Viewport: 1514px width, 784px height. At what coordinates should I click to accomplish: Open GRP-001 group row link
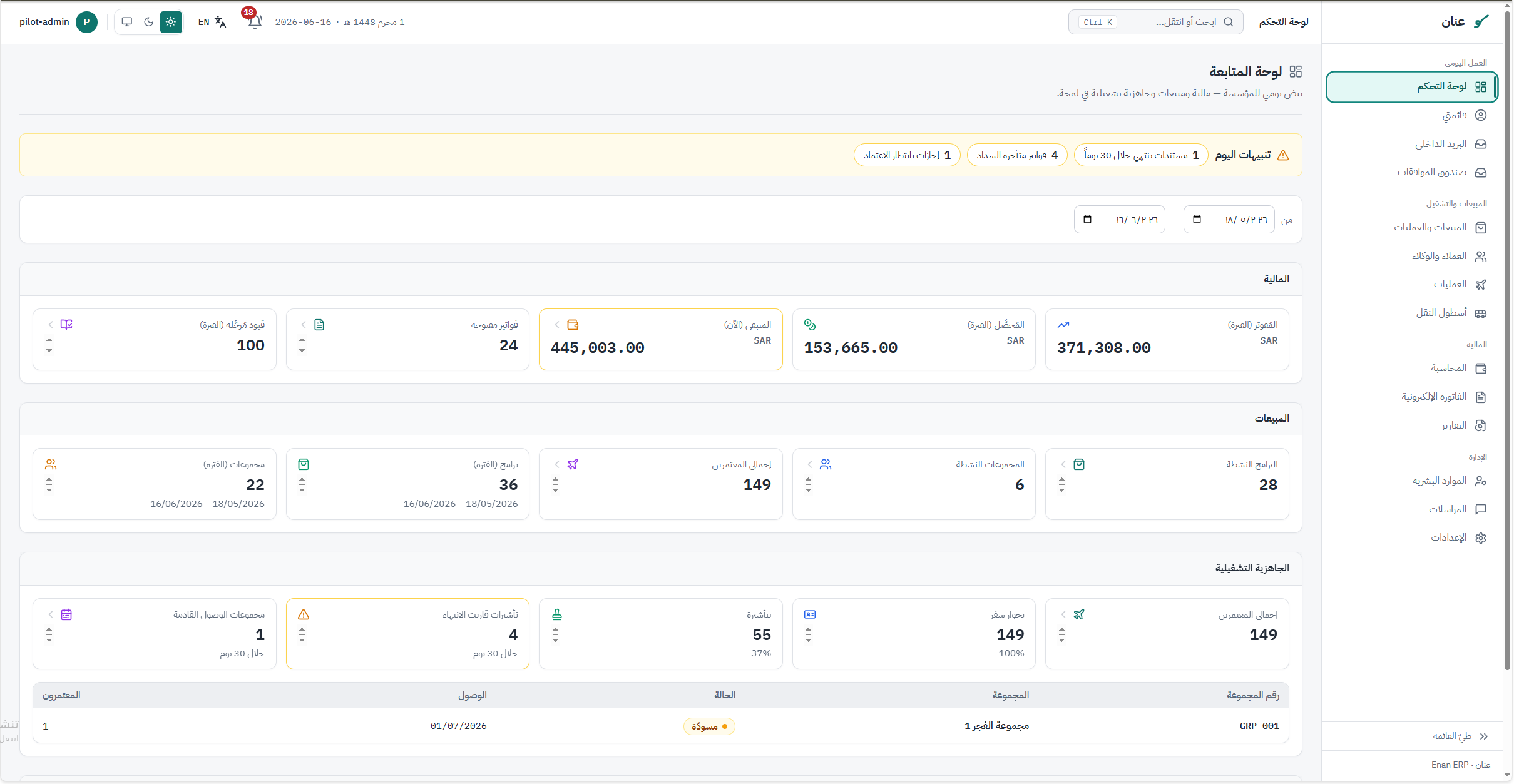[1259, 726]
